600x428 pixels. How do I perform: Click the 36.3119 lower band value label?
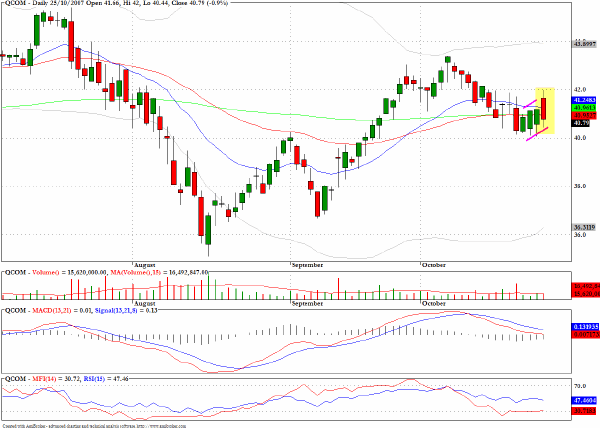pos(584,227)
